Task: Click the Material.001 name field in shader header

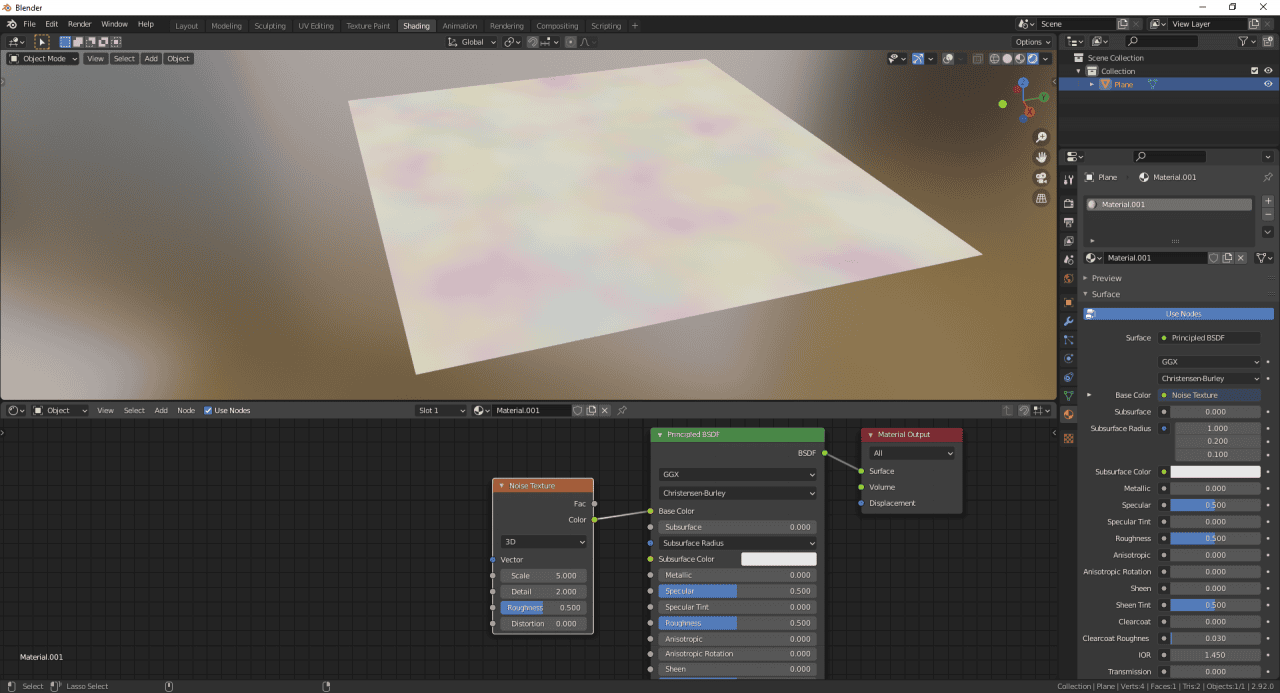Action: [x=531, y=410]
